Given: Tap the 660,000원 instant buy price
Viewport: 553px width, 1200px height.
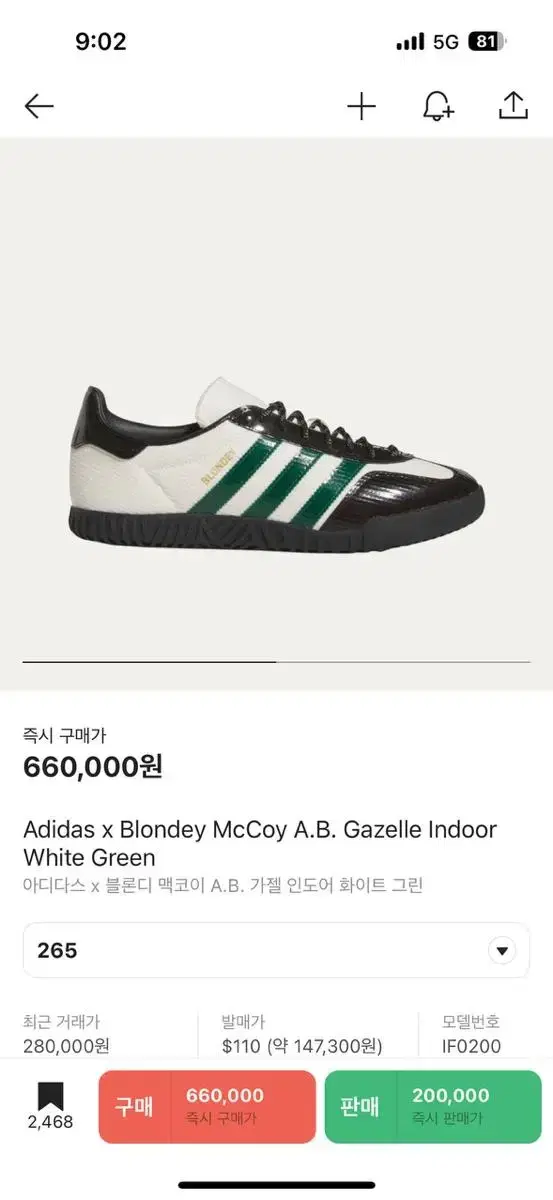Looking at the screenshot, I should pos(93,767).
